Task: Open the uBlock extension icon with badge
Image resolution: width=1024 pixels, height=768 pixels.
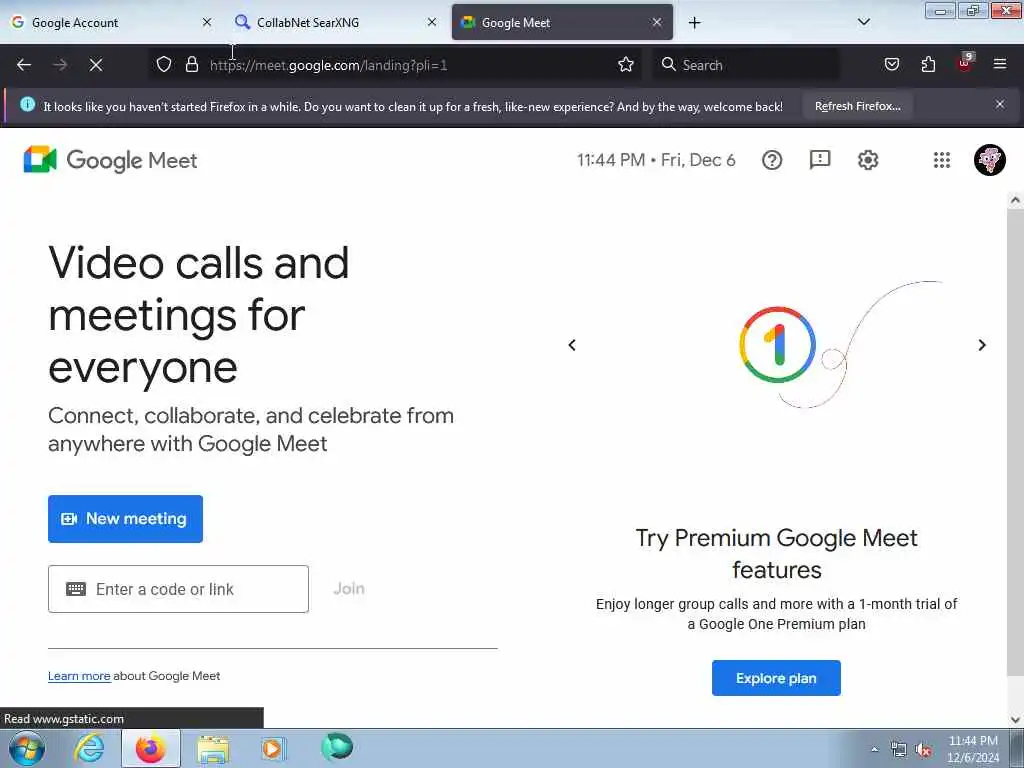Action: [x=965, y=63]
